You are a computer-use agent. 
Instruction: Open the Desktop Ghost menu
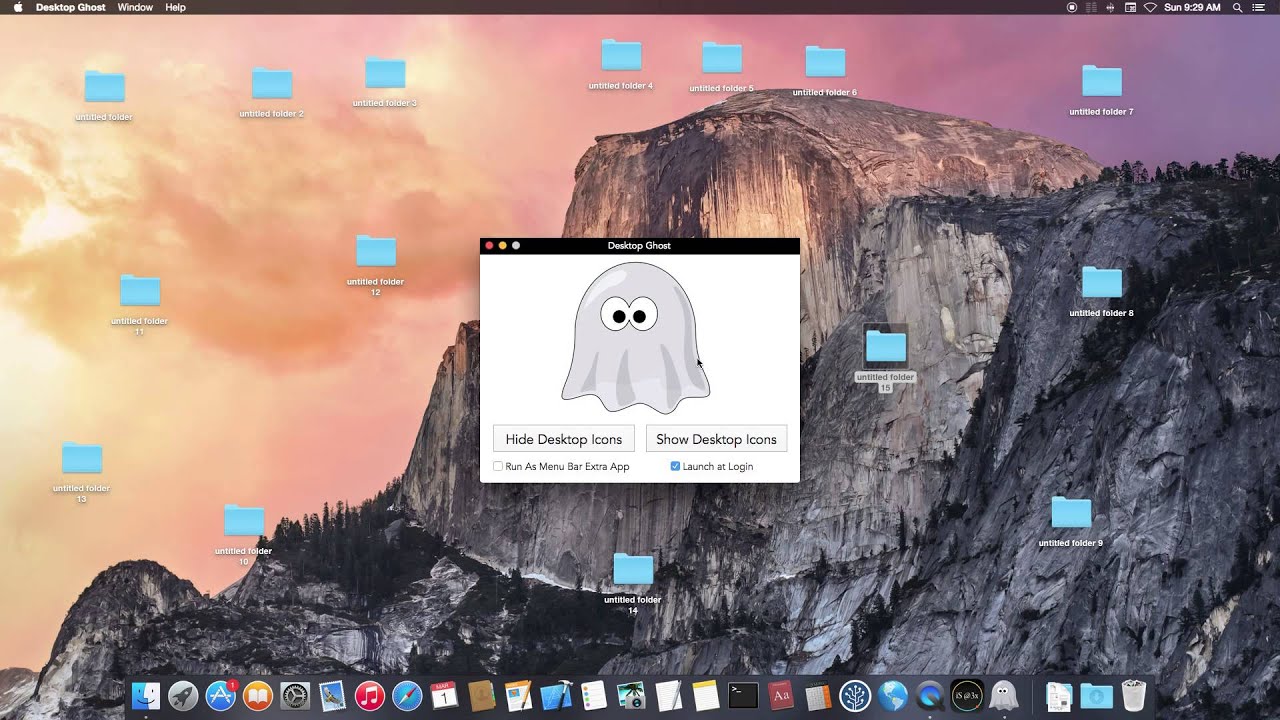(x=70, y=7)
